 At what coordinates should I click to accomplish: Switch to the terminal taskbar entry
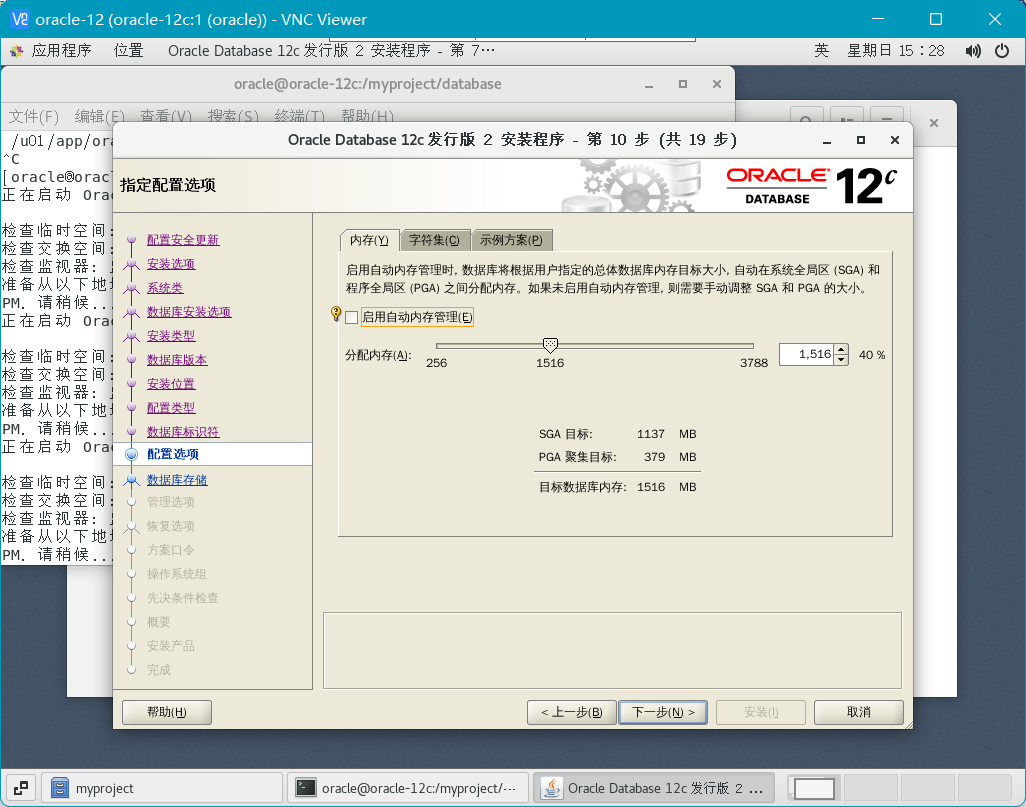pos(408,788)
